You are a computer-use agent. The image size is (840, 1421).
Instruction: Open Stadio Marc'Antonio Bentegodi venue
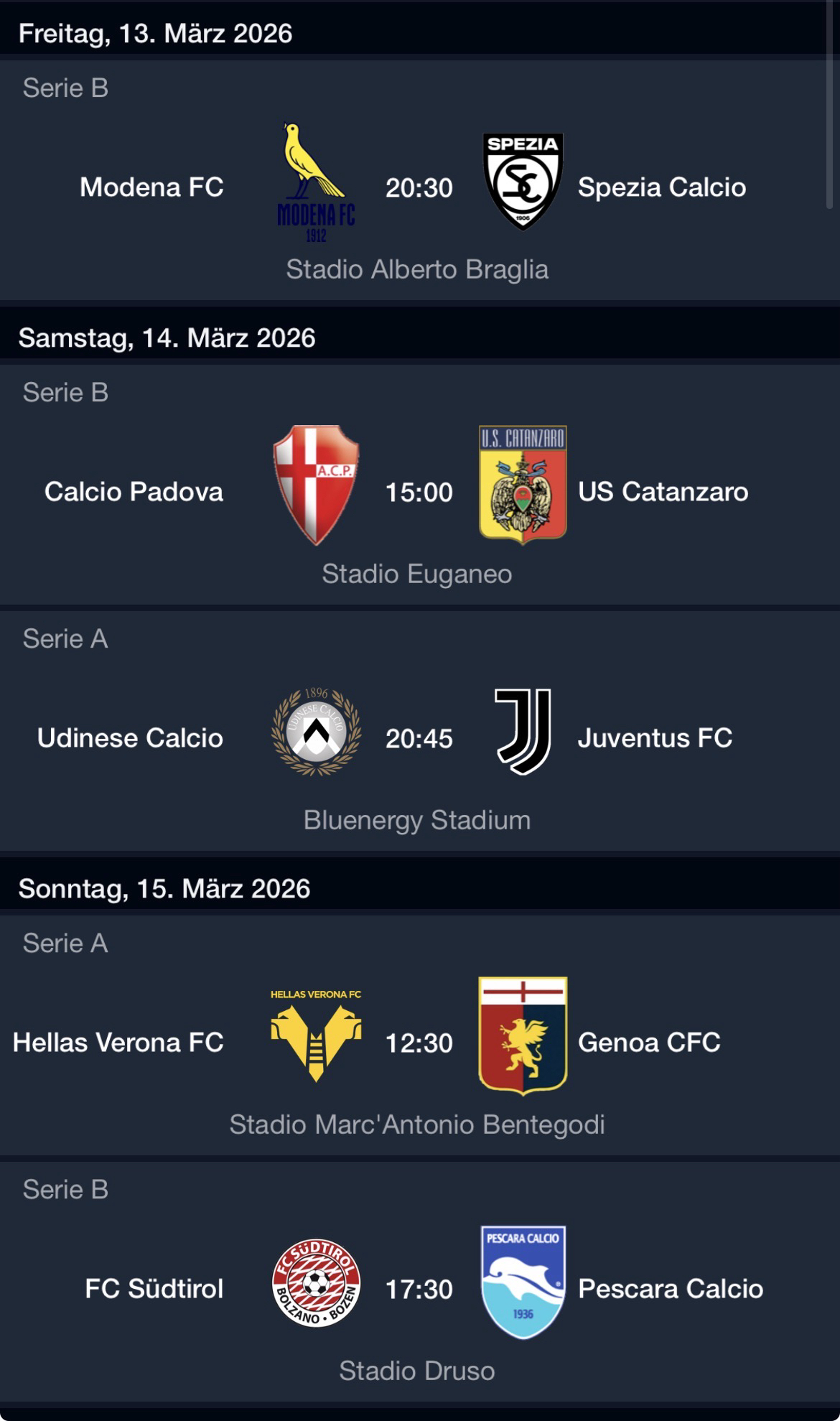coord(417,1125)
